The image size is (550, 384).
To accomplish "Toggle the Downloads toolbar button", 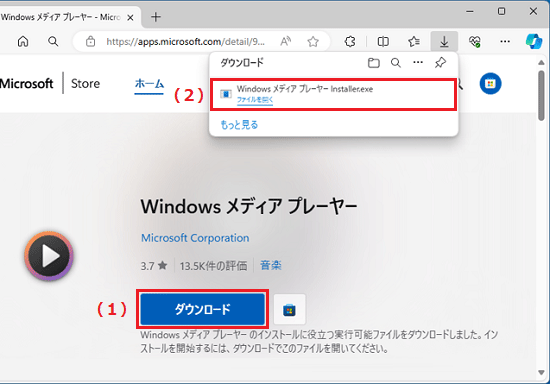I will click(444, 41).
